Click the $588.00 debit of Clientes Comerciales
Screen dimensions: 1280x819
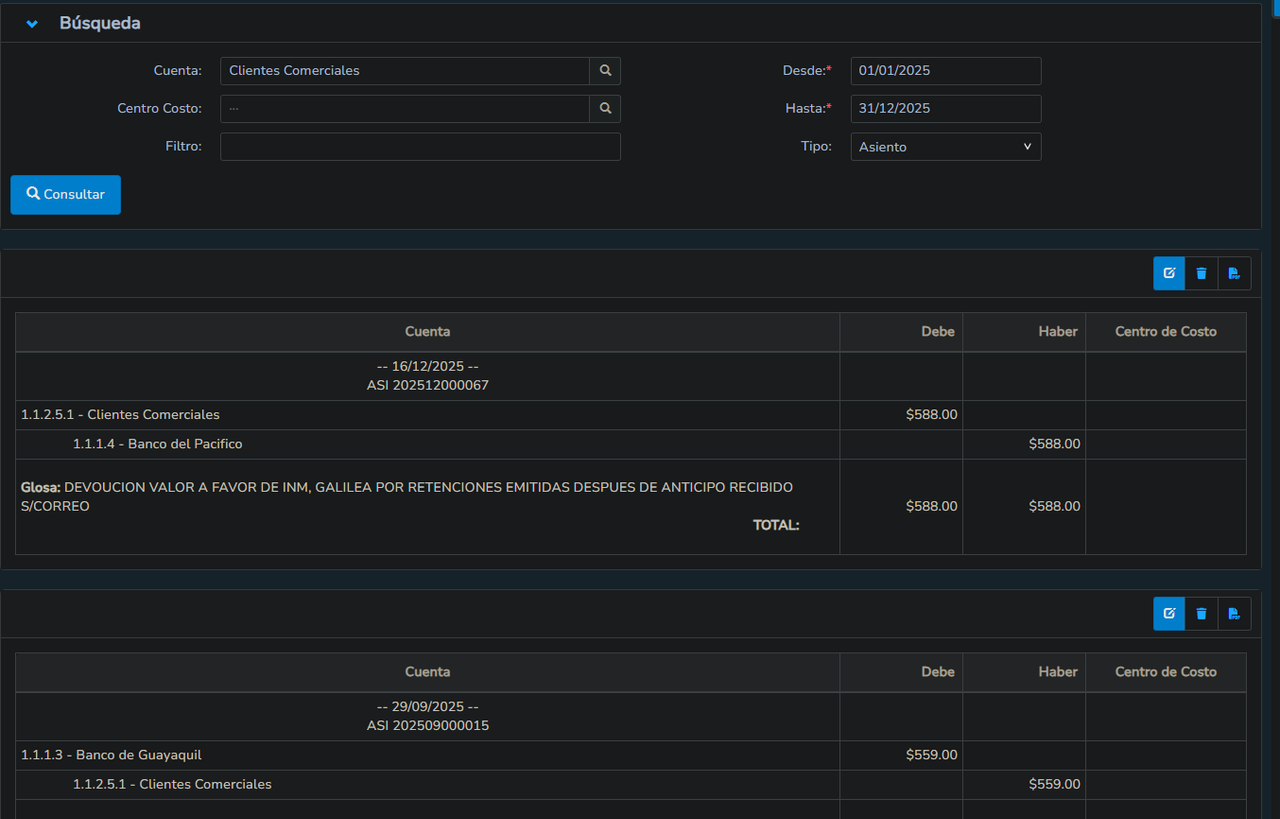click(x=932, y=415)
